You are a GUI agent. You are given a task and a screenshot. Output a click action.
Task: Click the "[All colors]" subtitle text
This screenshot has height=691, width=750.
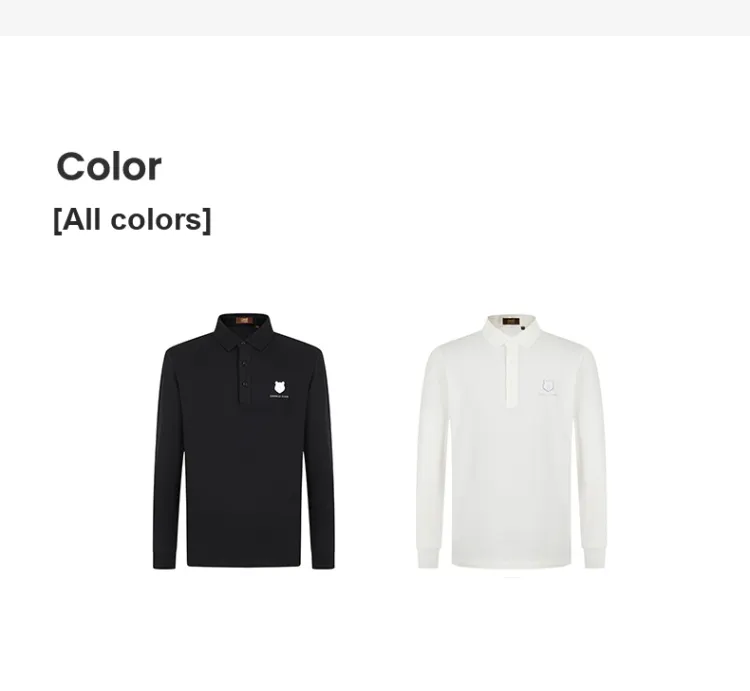[x=132, y=220]
